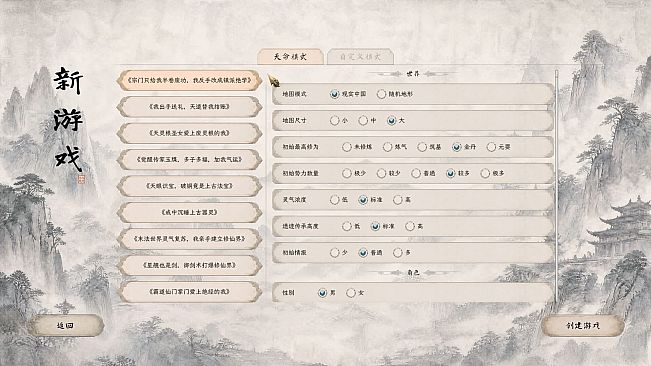651x366 pixels.
Task: Choose 中 for 地图尺寸
Action: pyautogui.click(x=363, y=120)
